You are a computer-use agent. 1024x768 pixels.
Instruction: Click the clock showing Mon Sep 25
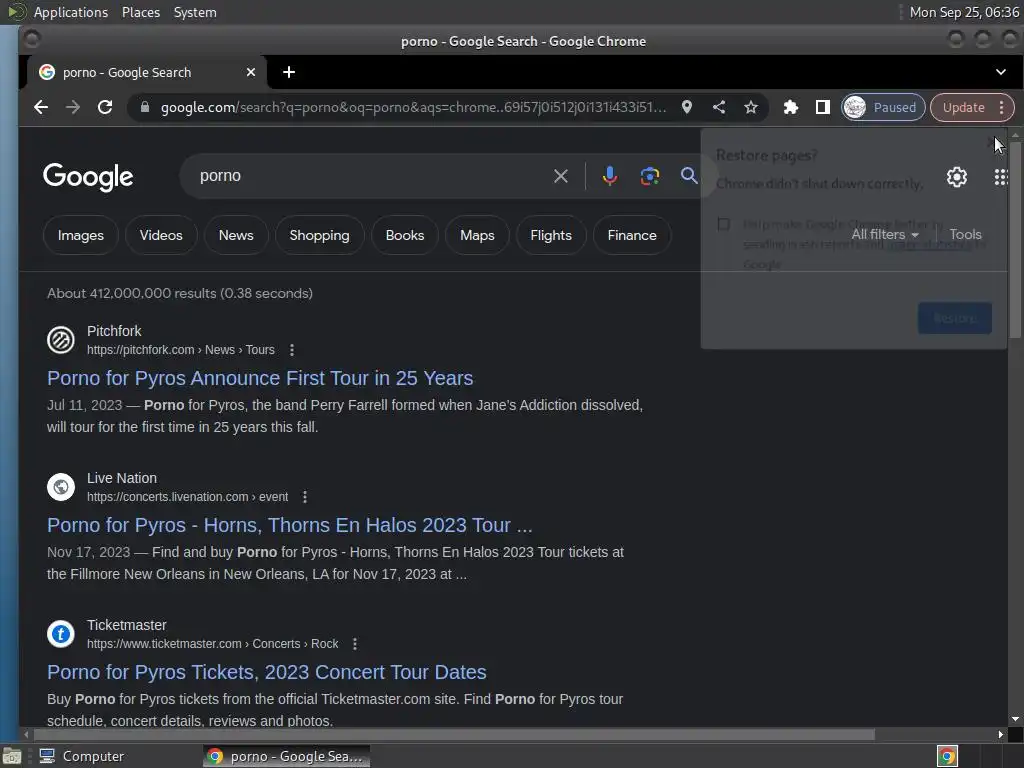964,12
